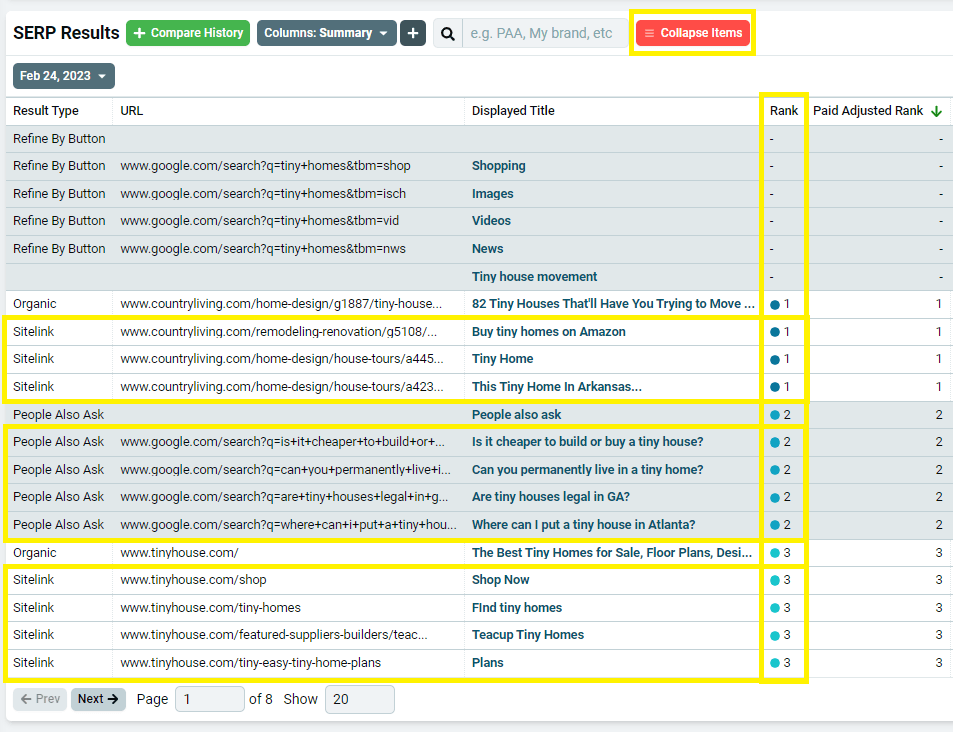Viewport: 953px width, 732px height.
Task: Open the Tiny house movement link
Action: (534, 277)
